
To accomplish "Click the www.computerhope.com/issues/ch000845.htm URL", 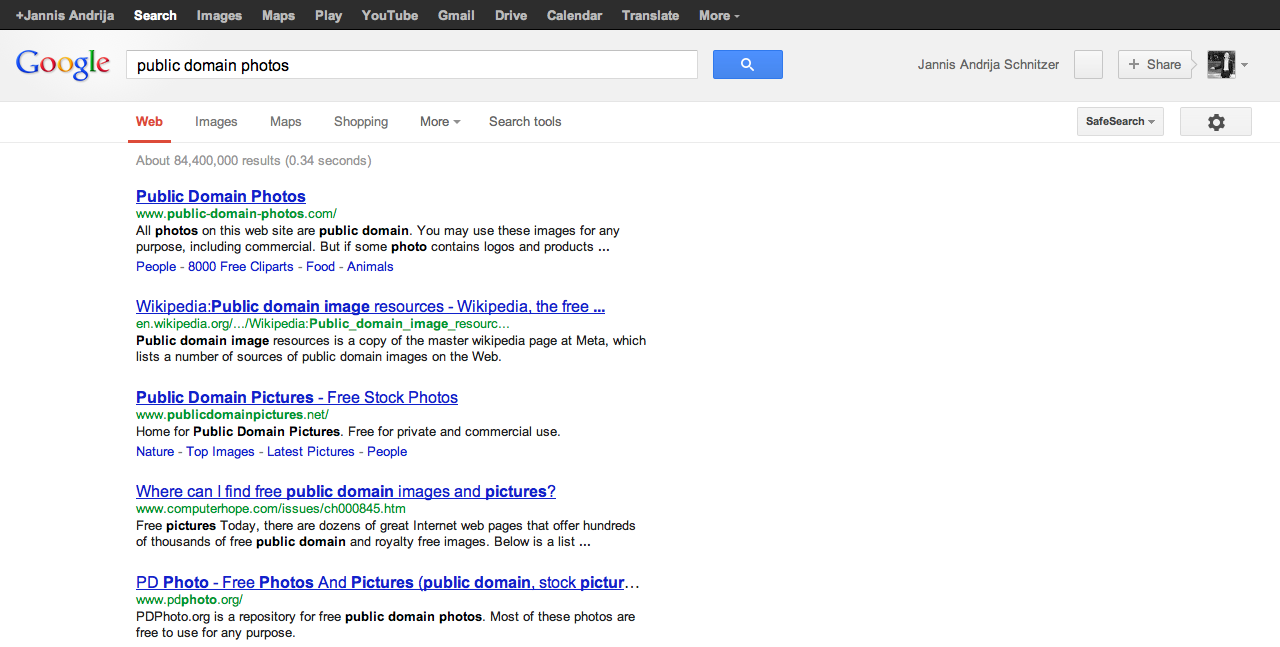I will coord(271,509).
